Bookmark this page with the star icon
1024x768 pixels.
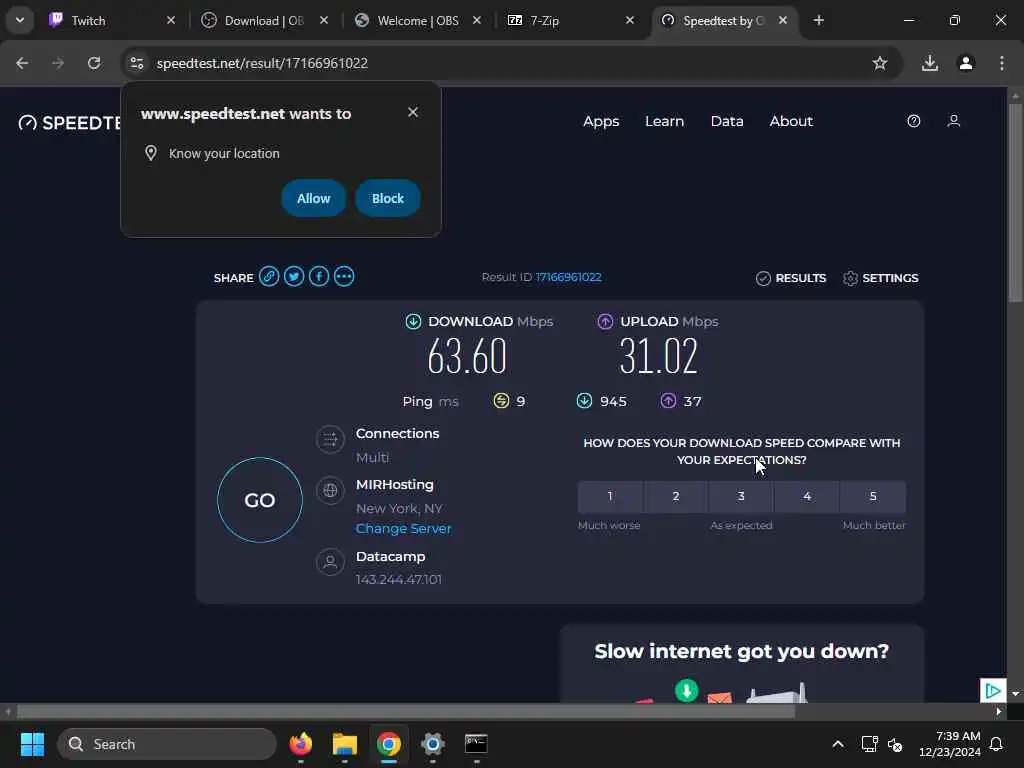pos(880,63)
